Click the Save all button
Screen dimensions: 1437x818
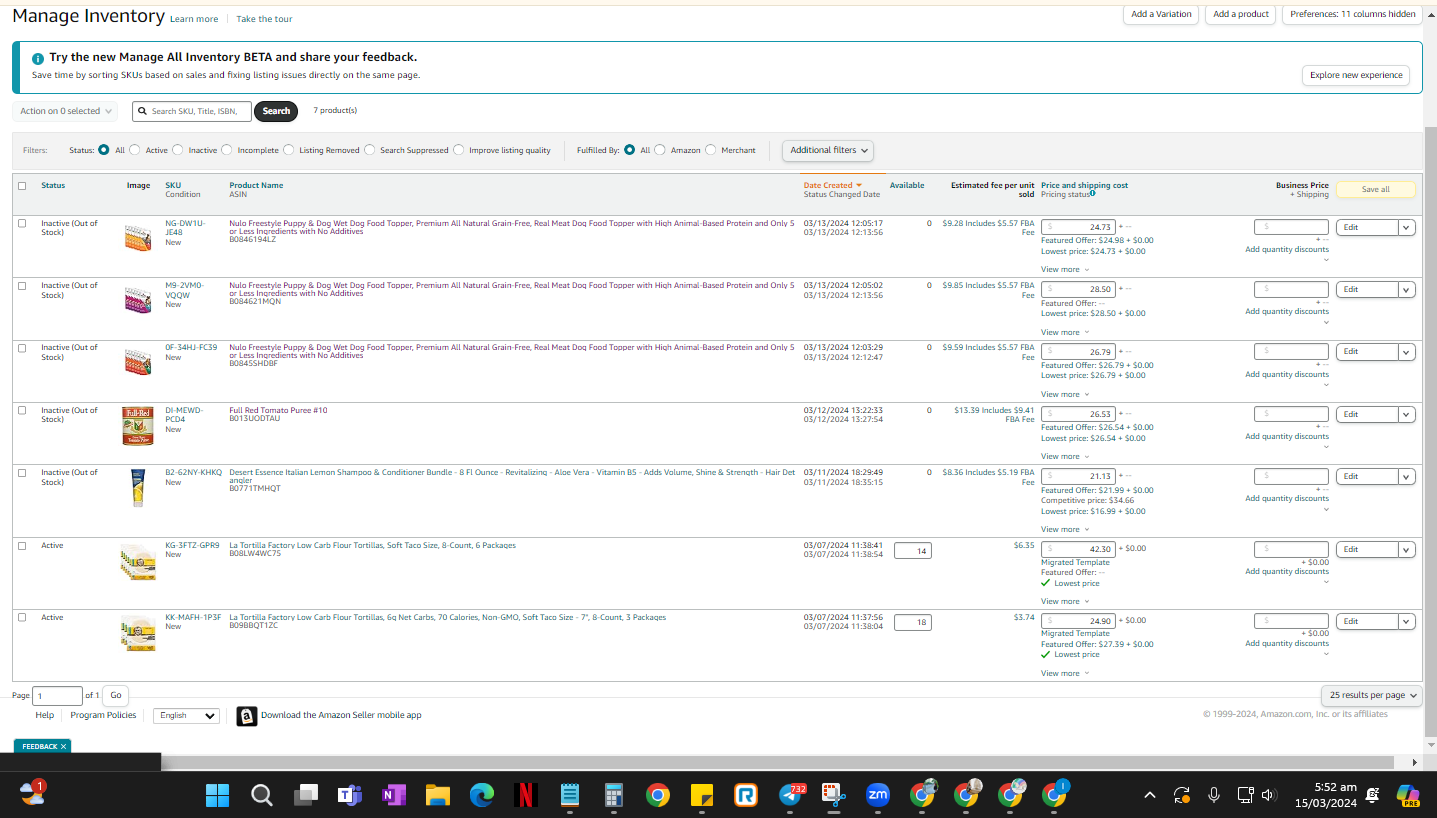1376,189
